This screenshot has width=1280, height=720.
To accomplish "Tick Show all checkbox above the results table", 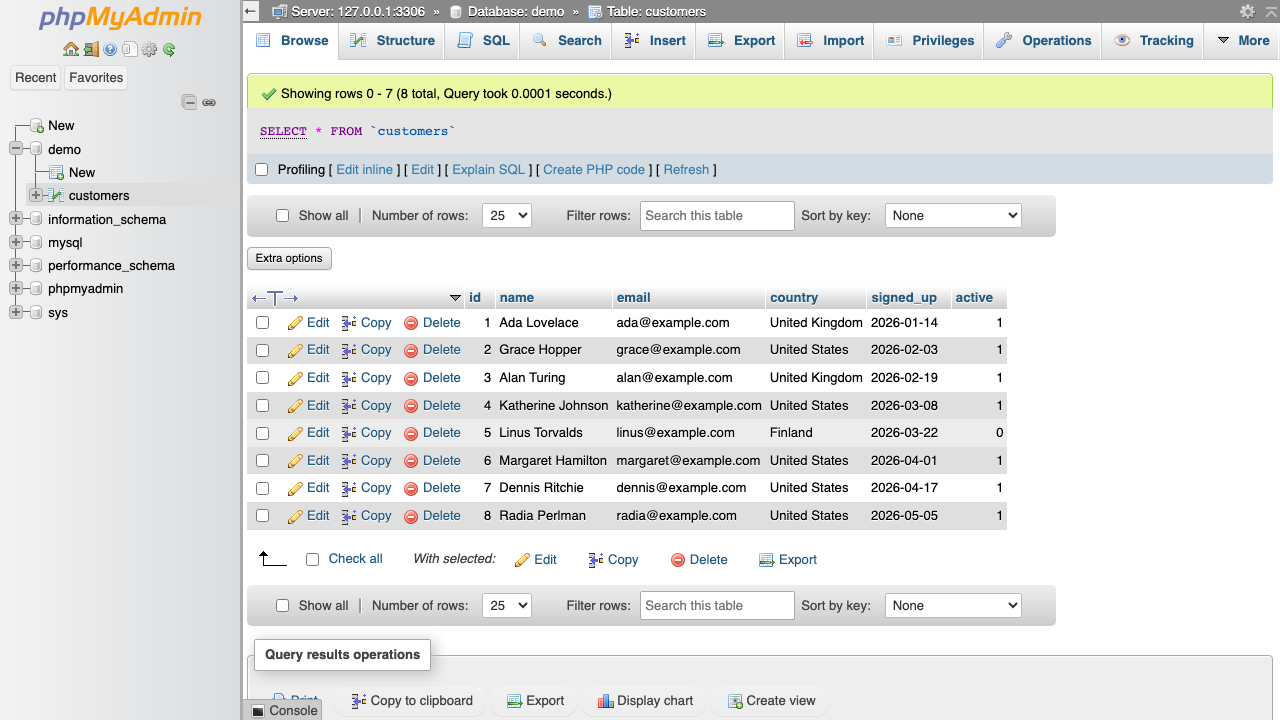I will click(x=282, y=216).
